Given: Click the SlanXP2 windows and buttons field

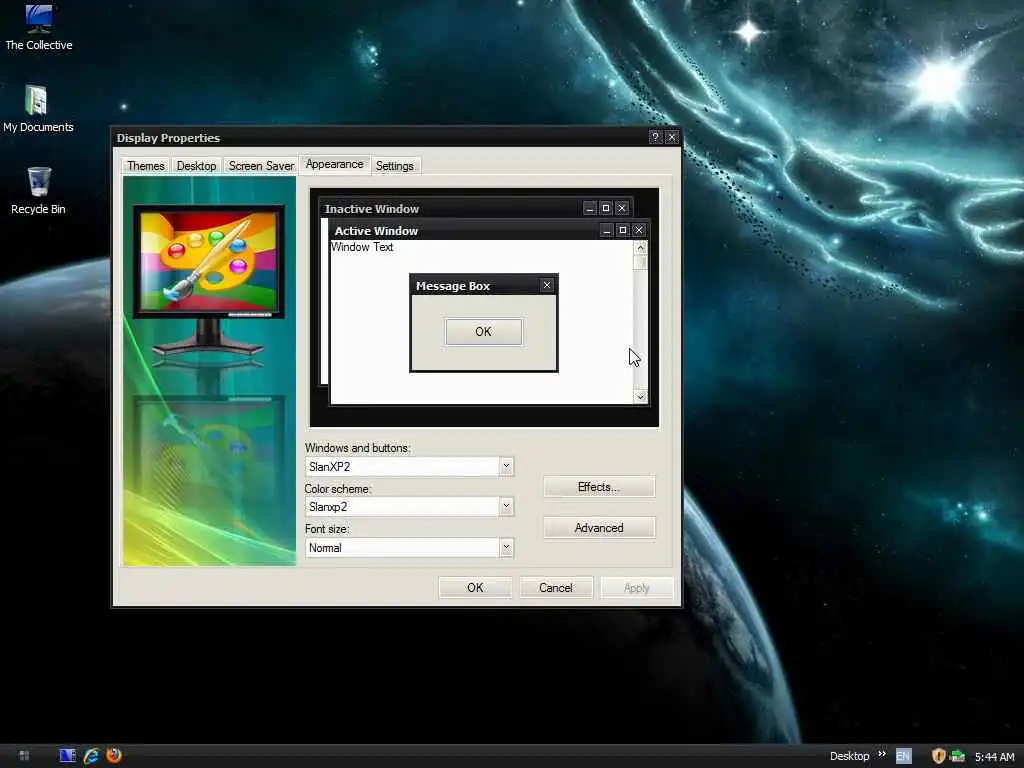Looking at the screenshot, I should tap(402, 466).
